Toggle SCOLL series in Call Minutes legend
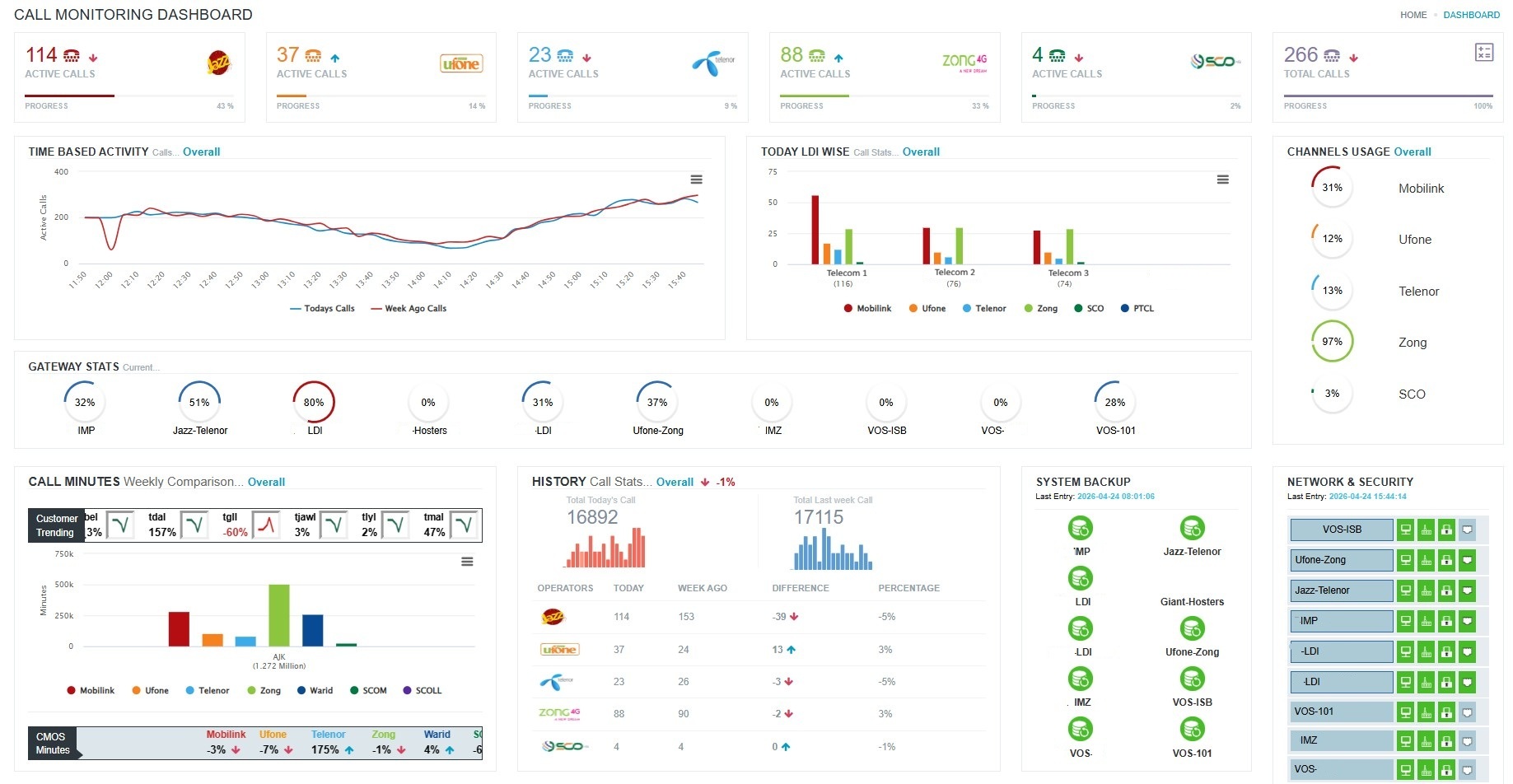1513x784 pixels. (x=422, y=691)
